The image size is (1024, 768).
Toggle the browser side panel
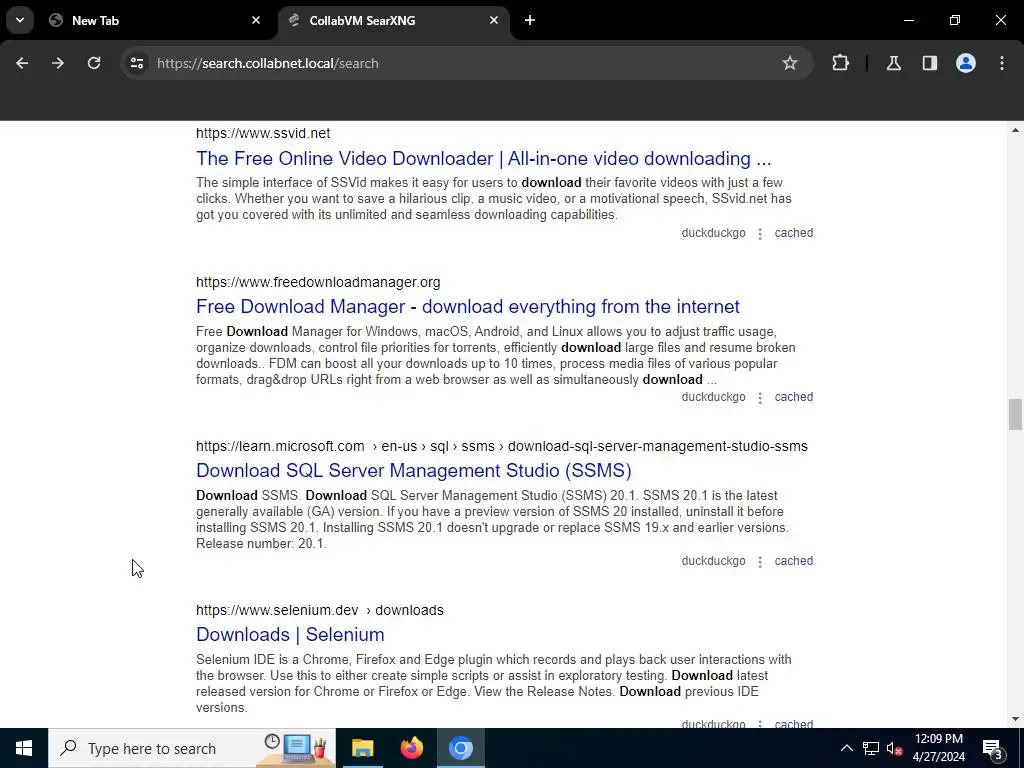930,63
